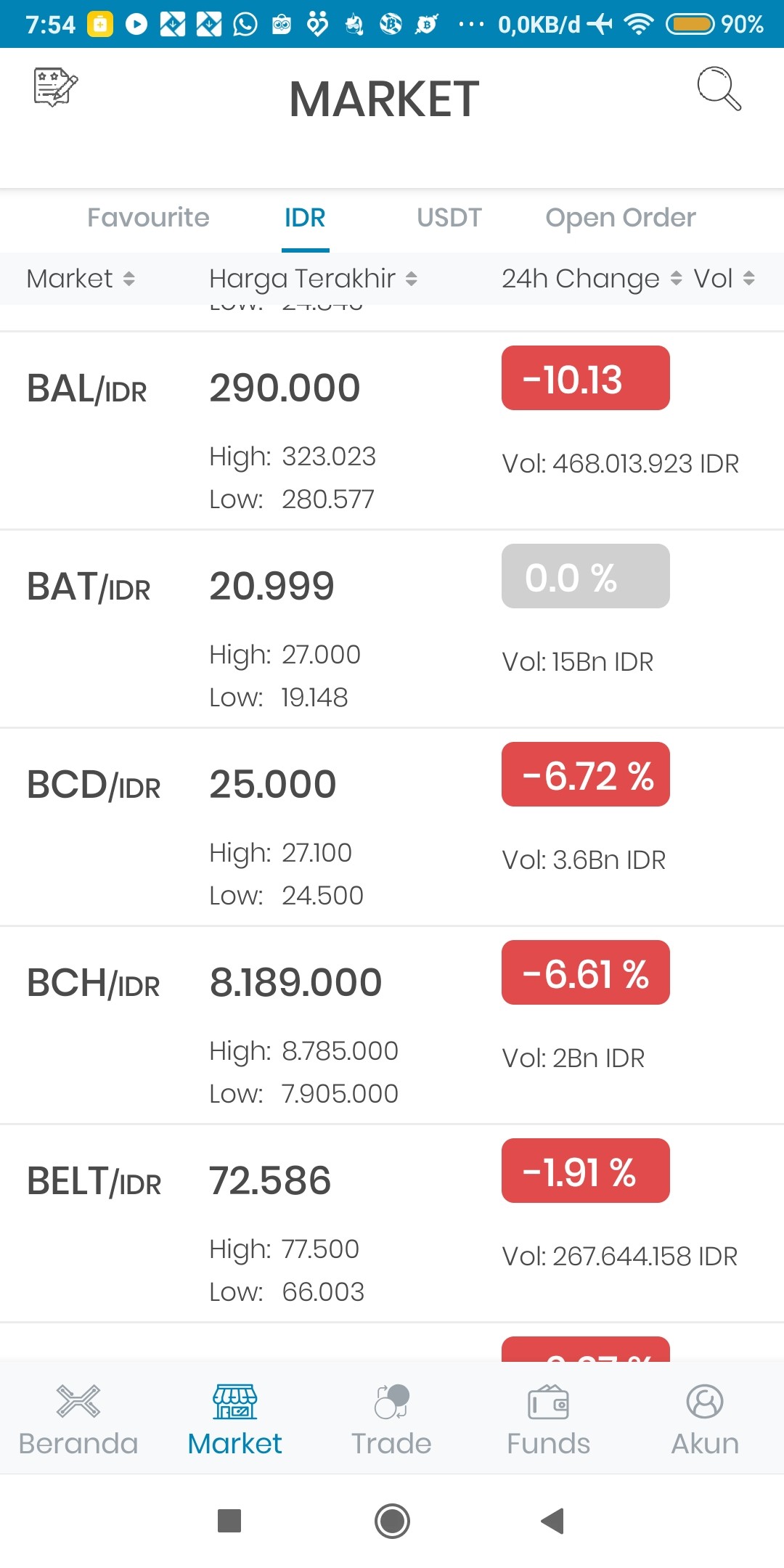Go to Beranda home icon
The image size is (784, 1568).
coord(78,1401)
